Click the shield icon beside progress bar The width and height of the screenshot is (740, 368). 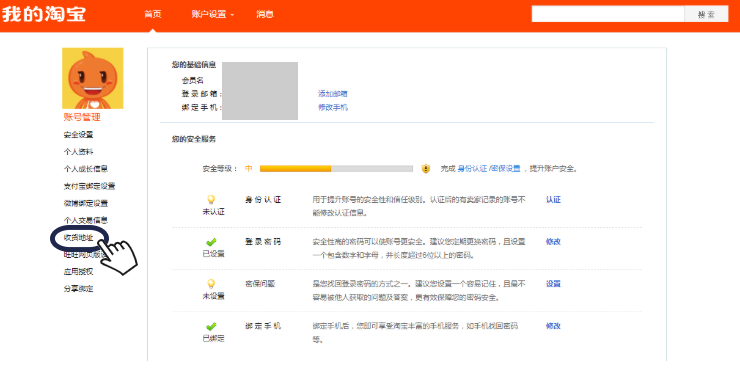pos(426,168)
